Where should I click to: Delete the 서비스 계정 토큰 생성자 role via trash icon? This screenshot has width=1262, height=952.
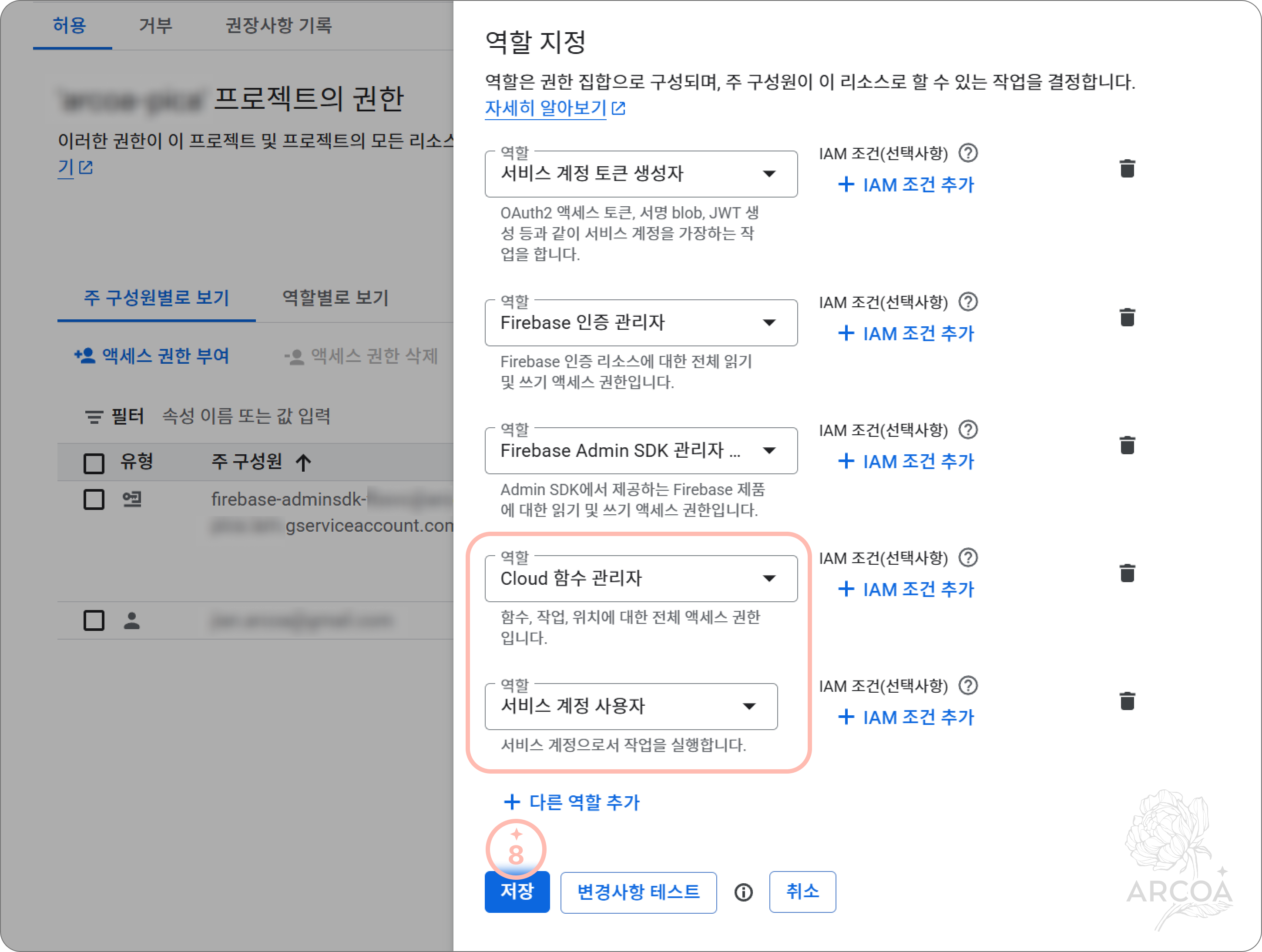tap(1127, 169)
